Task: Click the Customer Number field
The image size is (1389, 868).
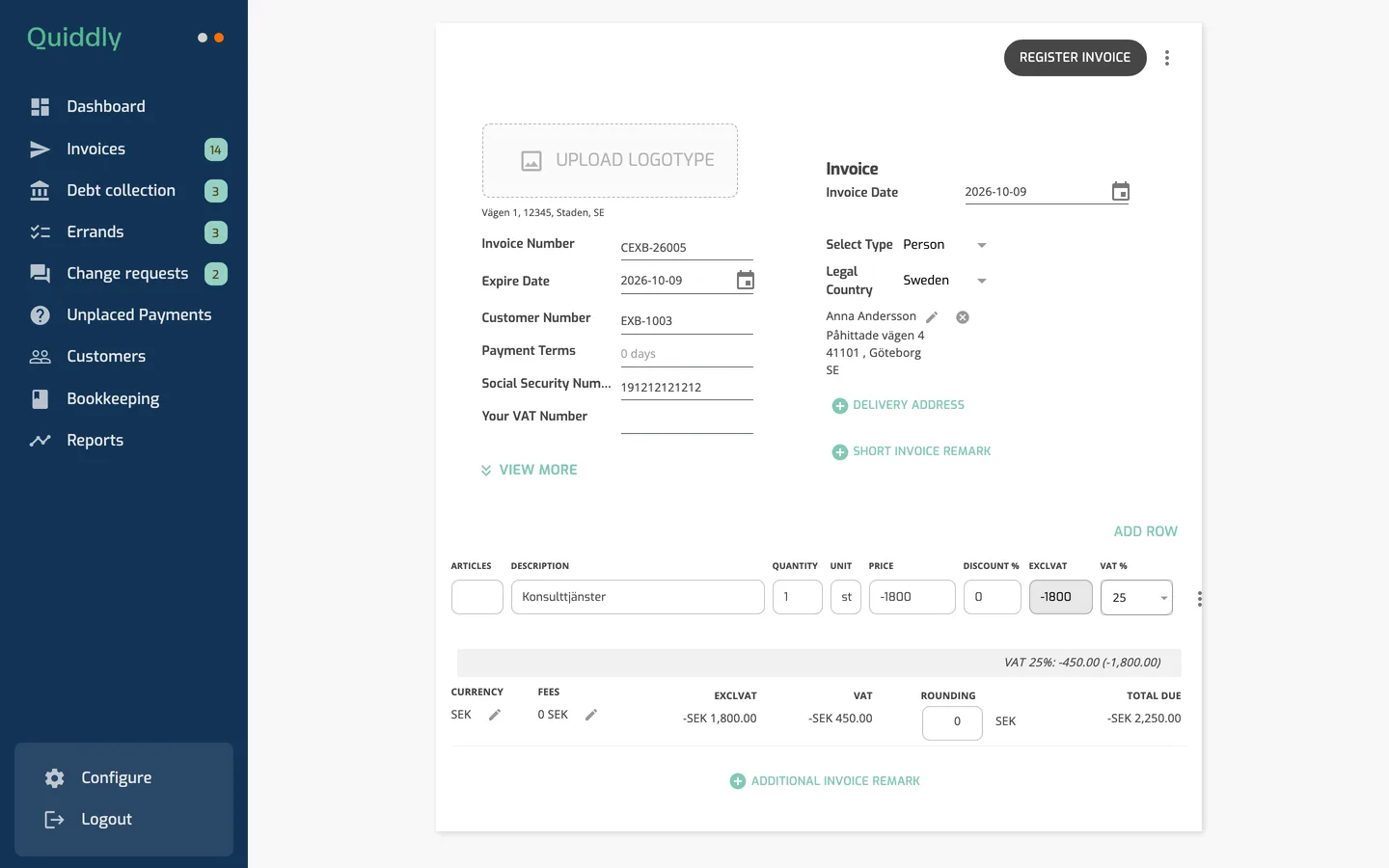Action: pyautogui.click(x=687, y=321)
